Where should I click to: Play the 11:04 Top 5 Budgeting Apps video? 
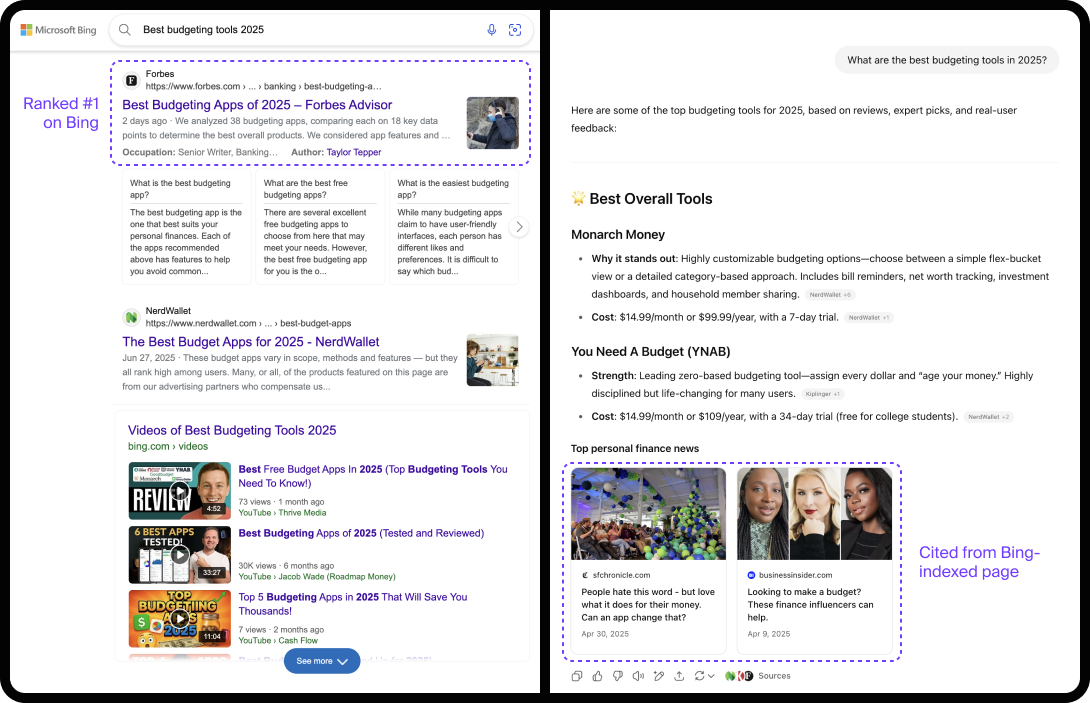[x=179, y=619]
